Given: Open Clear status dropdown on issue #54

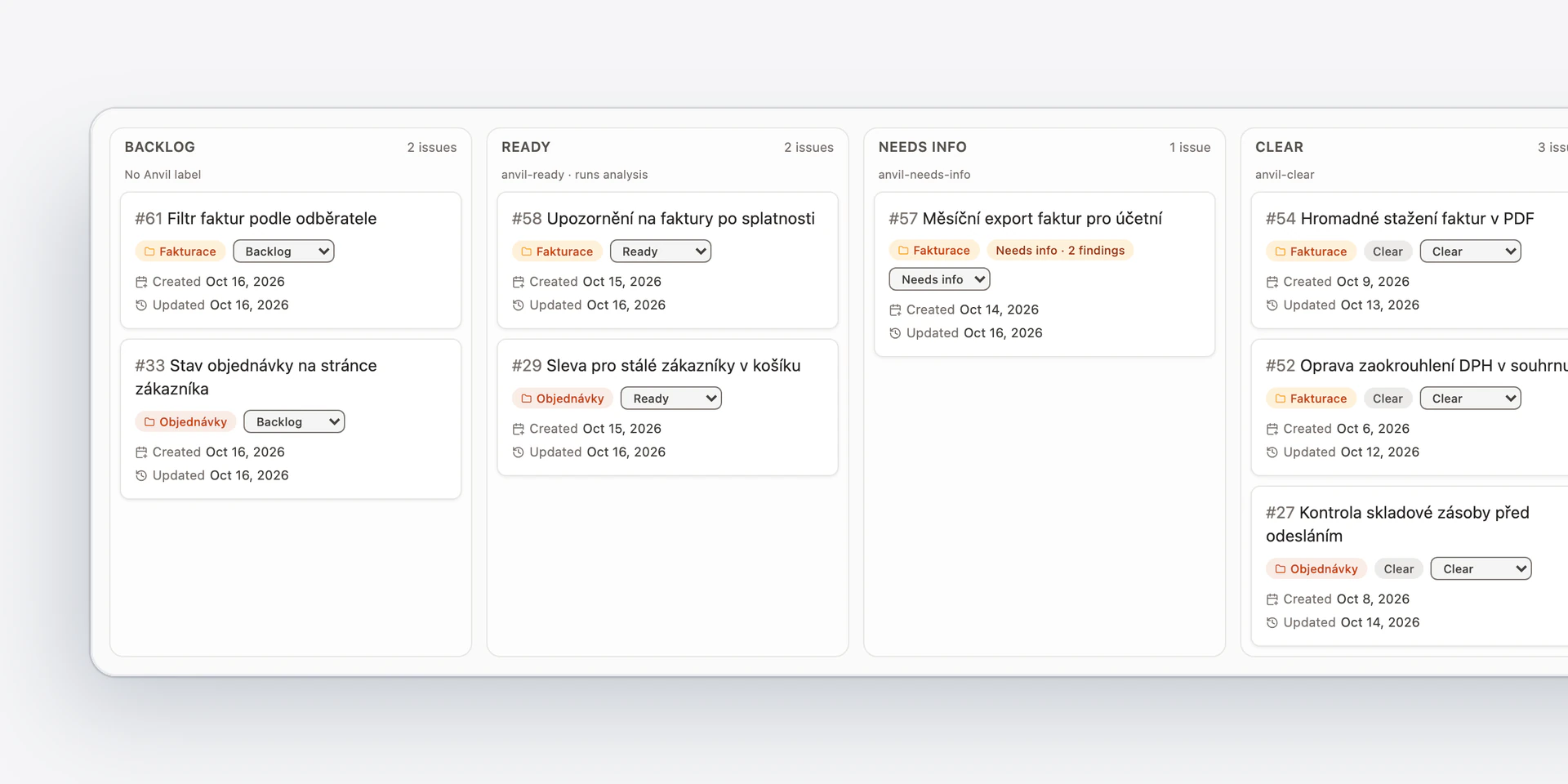Looking at the screenshot, I should [1470, 252].
